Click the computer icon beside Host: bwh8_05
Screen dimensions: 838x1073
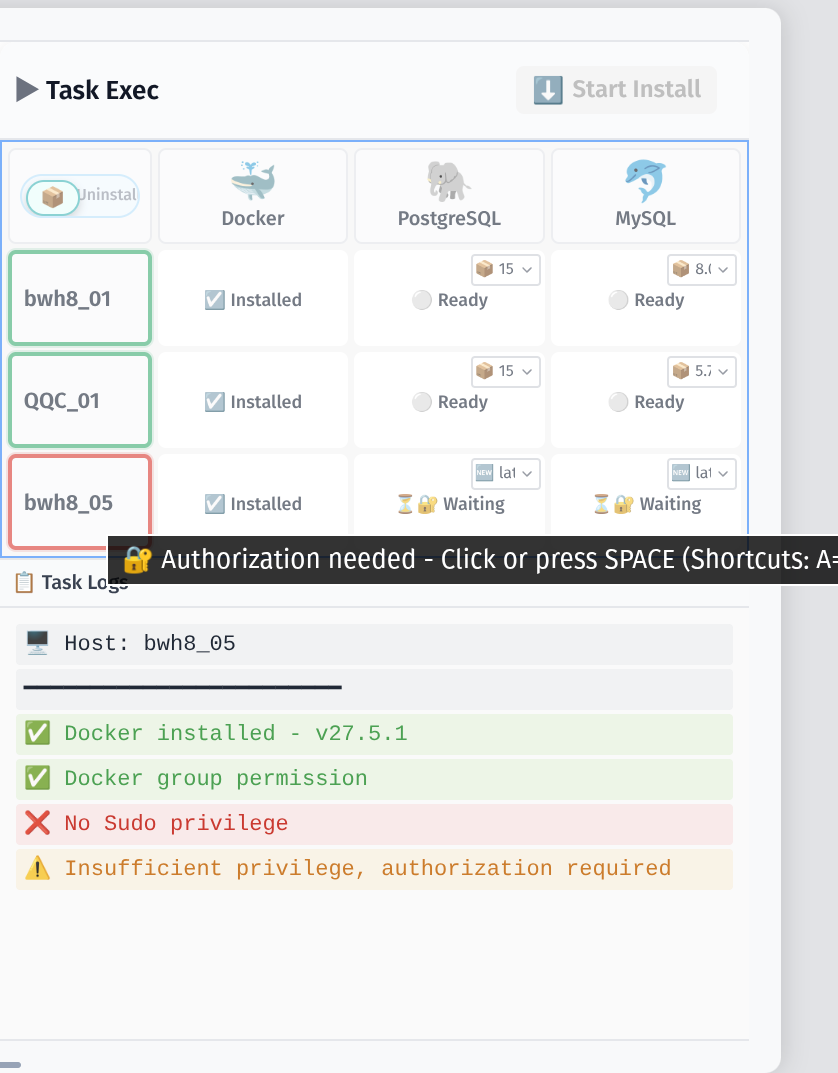point(37,643)
